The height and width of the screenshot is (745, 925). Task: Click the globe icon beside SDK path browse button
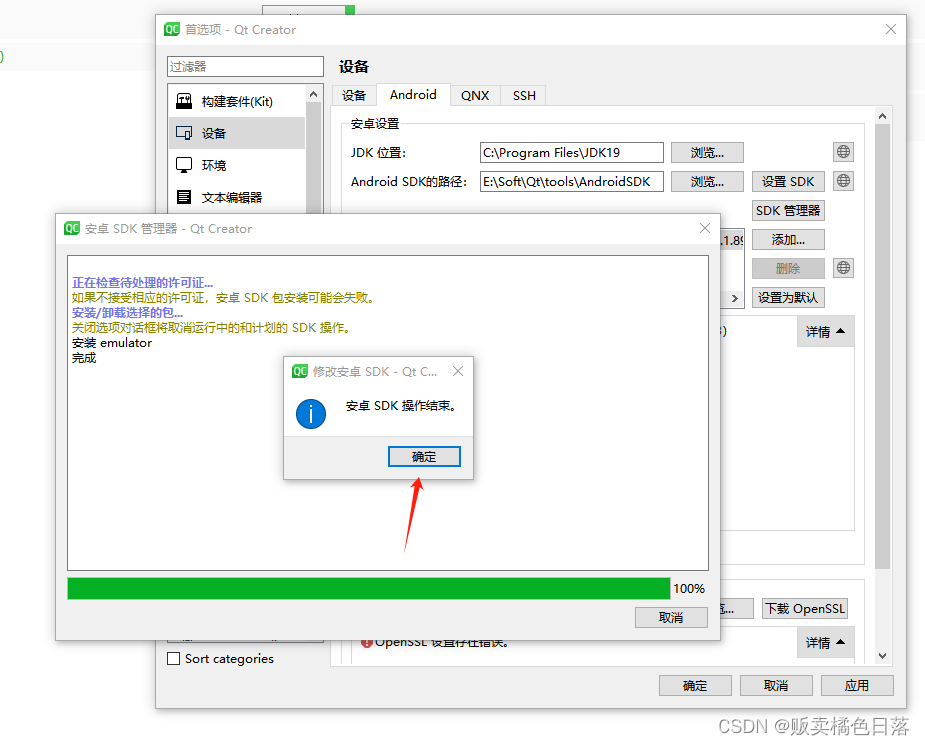coord(843,181)
